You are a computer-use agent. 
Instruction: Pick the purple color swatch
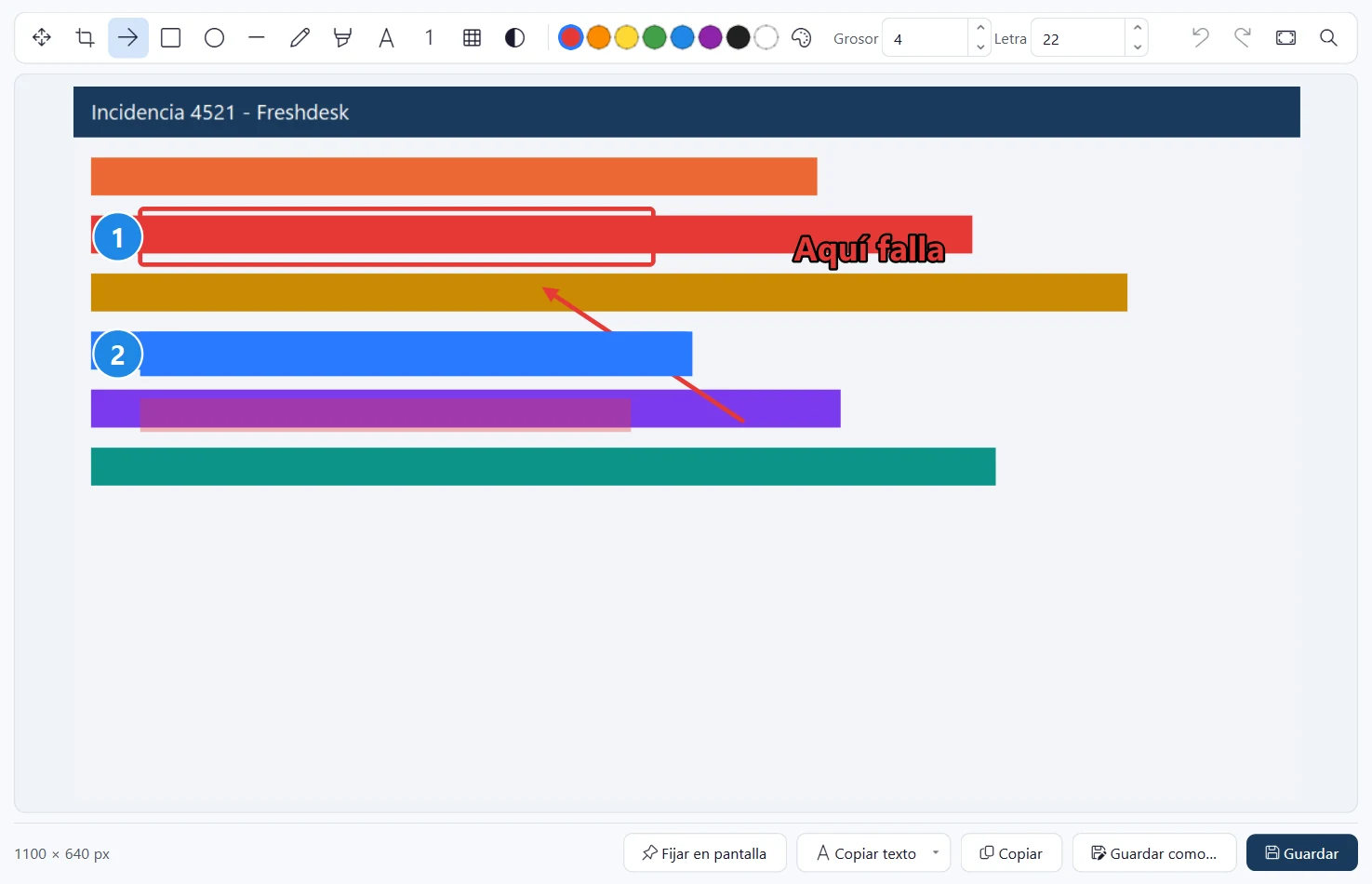711,38
